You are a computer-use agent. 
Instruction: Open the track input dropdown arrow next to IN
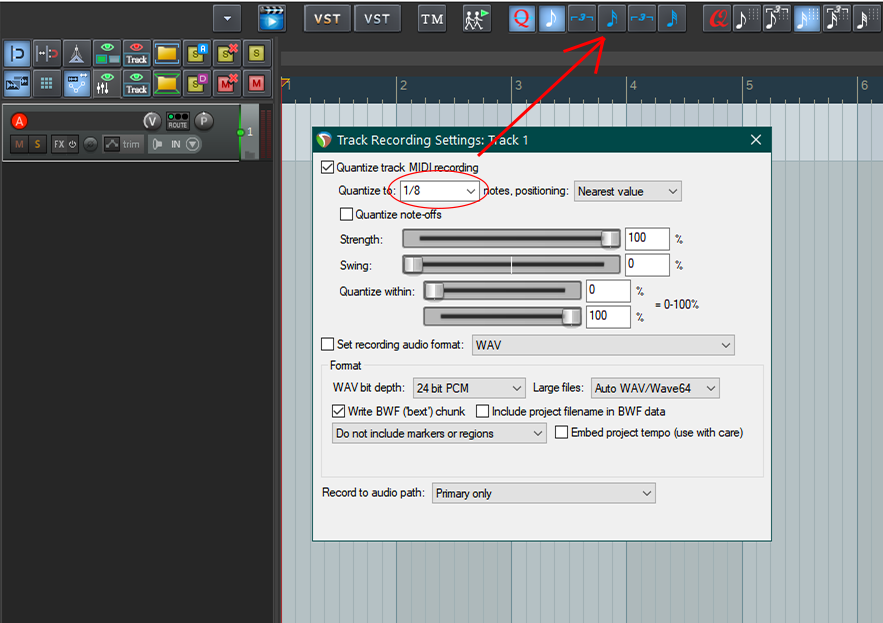(x=193, y=144)
